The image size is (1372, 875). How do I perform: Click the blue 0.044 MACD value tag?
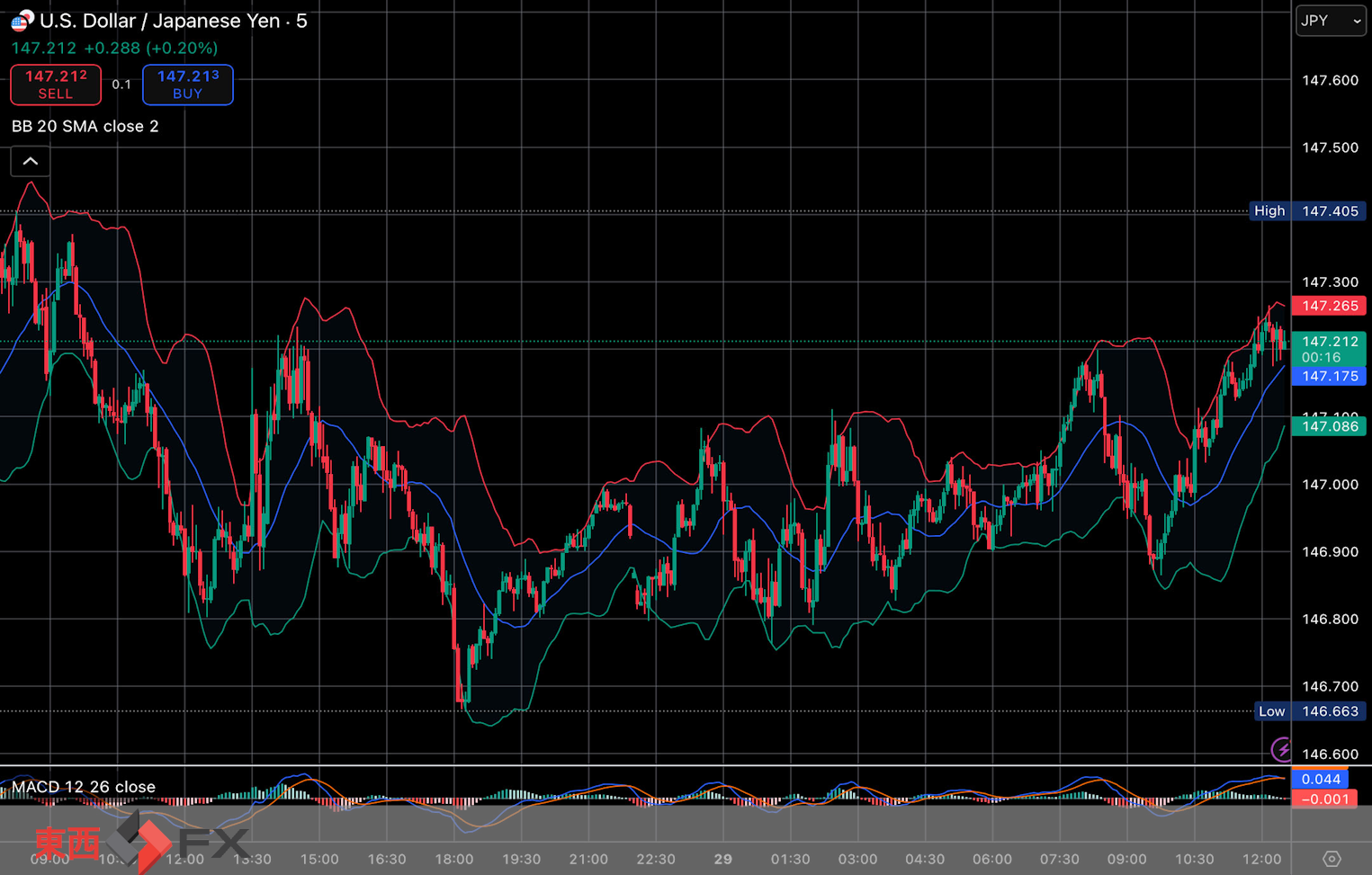click(1320, 779)
